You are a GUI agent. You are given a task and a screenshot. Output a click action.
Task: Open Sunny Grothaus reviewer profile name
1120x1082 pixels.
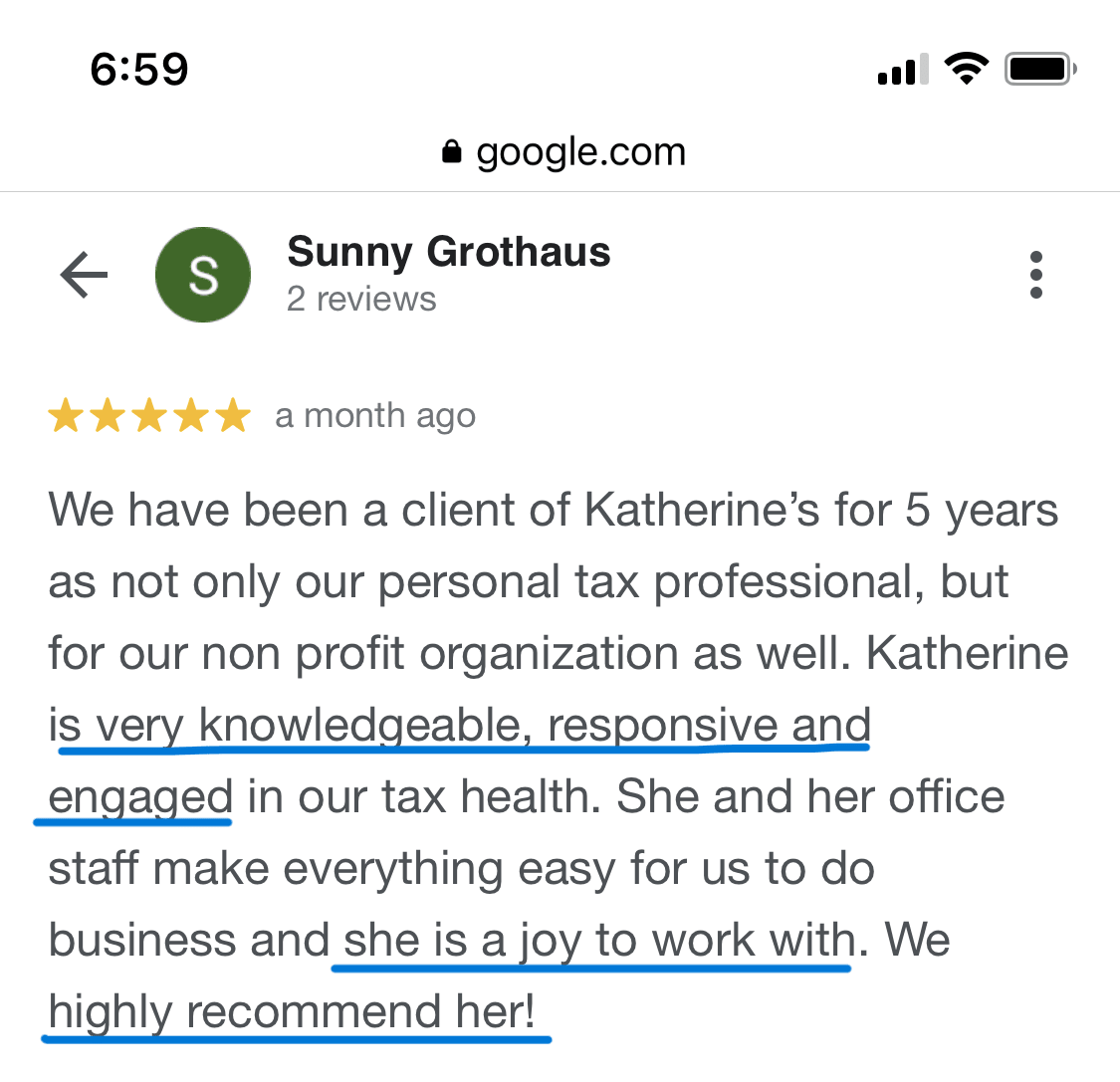[449, 252]
